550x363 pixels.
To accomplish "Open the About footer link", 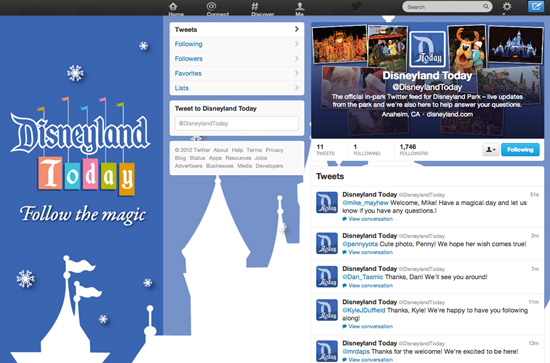I will (221, 150).
